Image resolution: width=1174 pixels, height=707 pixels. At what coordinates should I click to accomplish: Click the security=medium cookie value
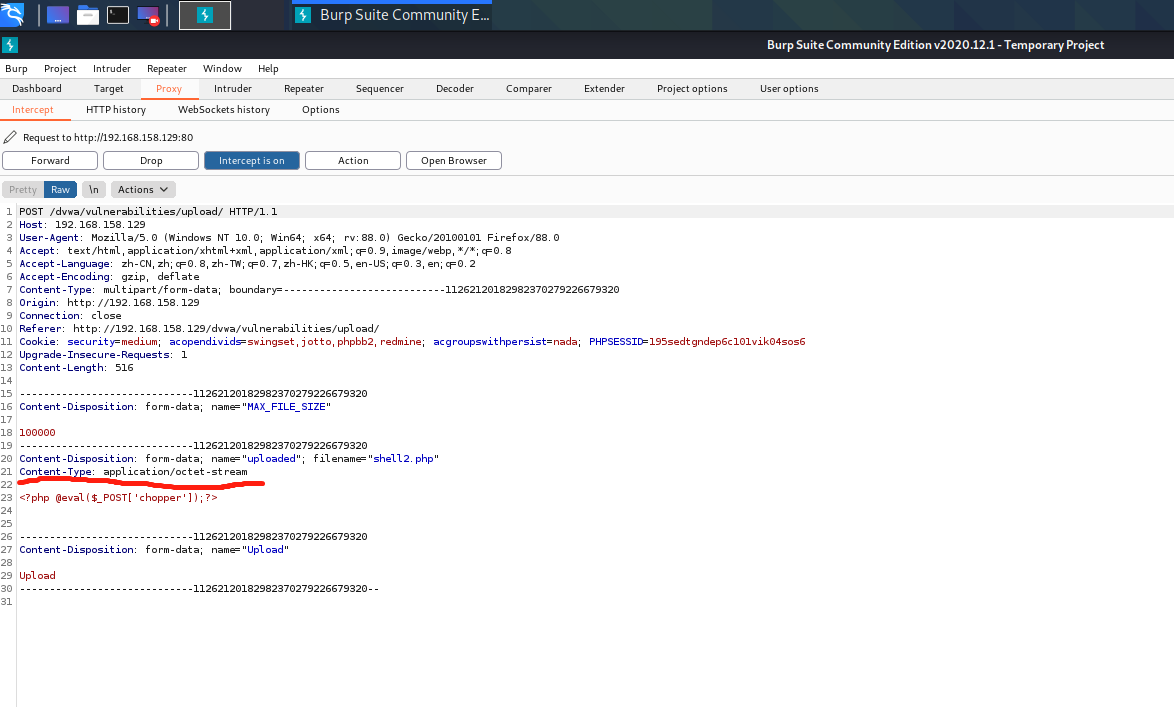[112, 342]
